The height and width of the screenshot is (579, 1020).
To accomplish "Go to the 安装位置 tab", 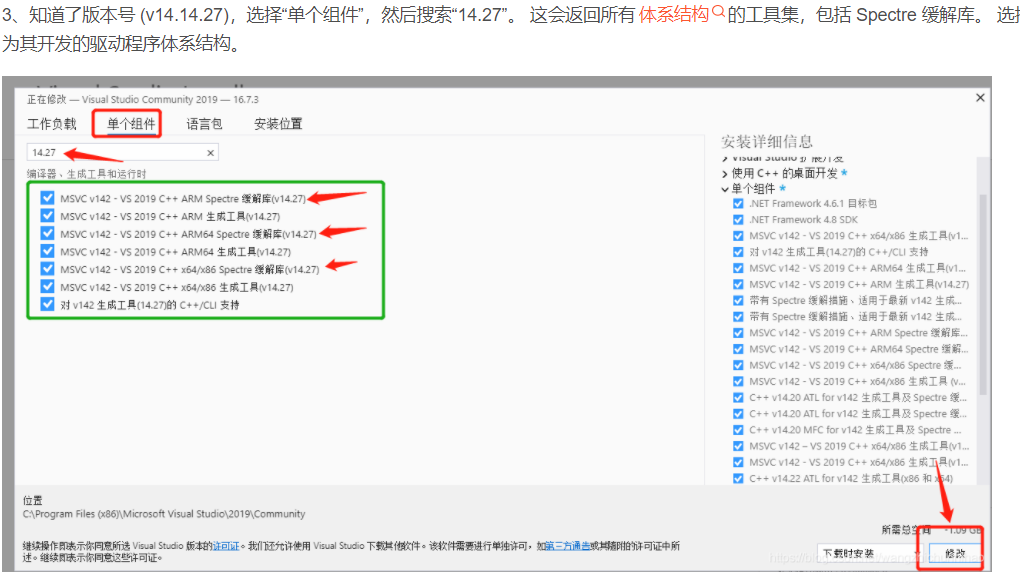I will coord(278,124).
